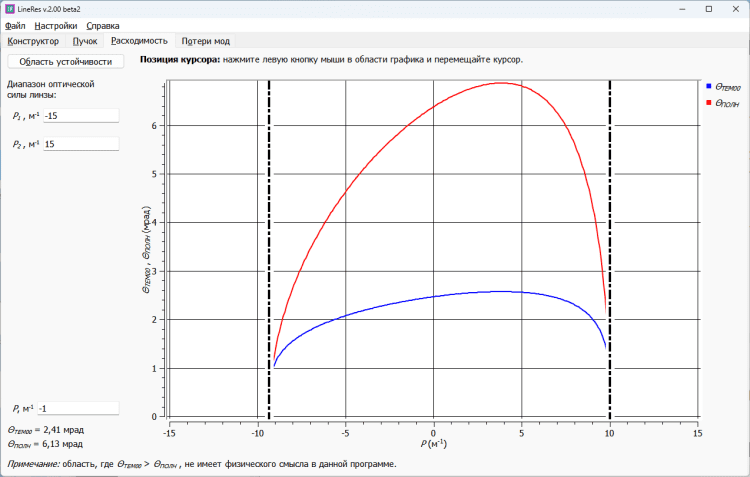This screenshot has height=477, width=750.
Task: Click the P₁ input field containing -15
Action: point(80,116)
